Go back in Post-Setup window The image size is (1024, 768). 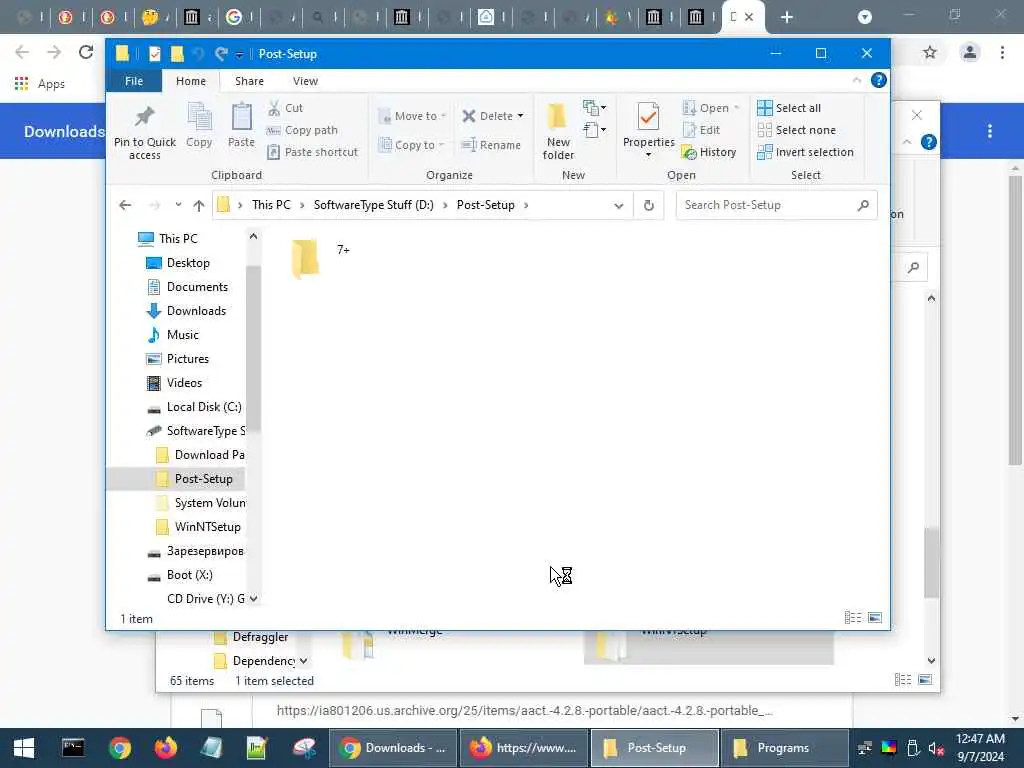[125, 205]
